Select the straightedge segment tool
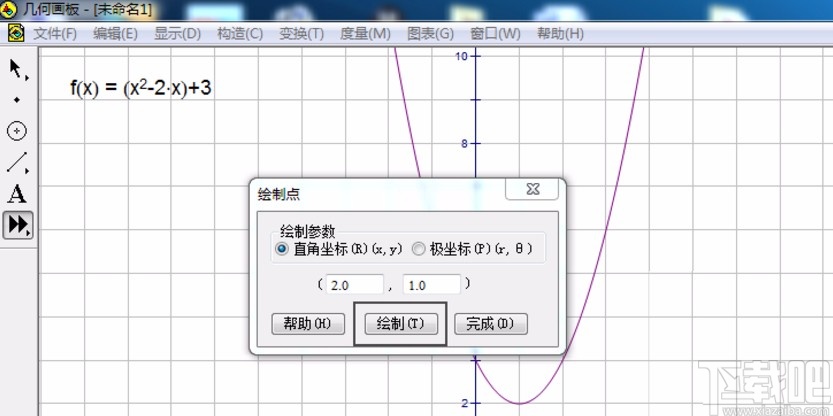The width and height of the screenshot is (833, 416). [17, 163]
